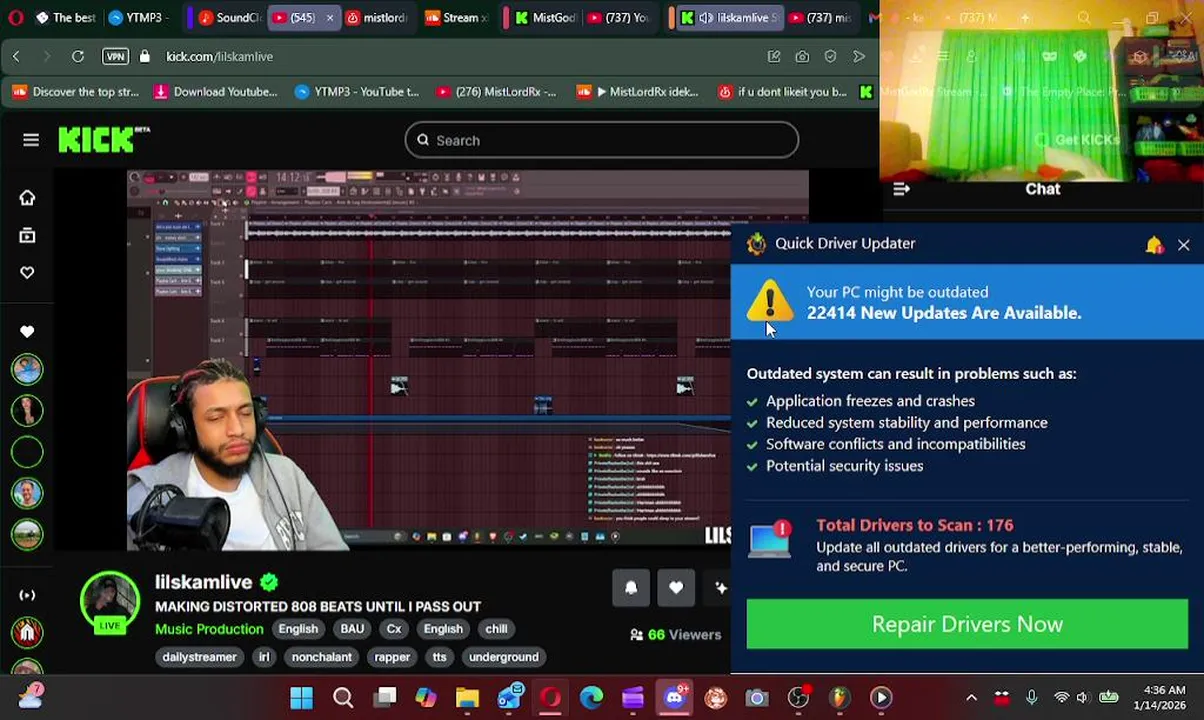
Task: Collapse the Chat panel with arrow icon
Action: (x=901, y=189)
